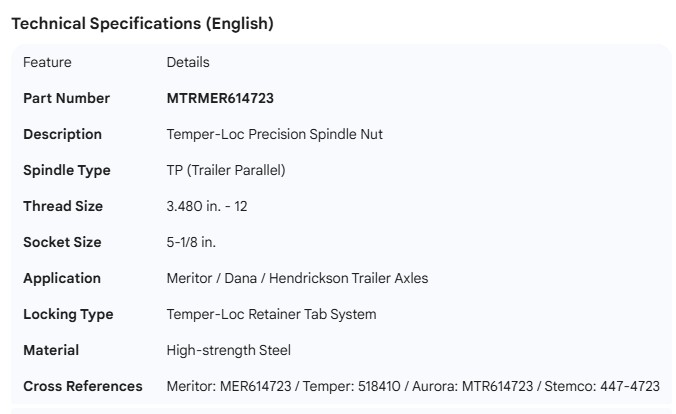Click the High-strength Steel value
This screenshot has width=676, height=414.
click(229, 350)
